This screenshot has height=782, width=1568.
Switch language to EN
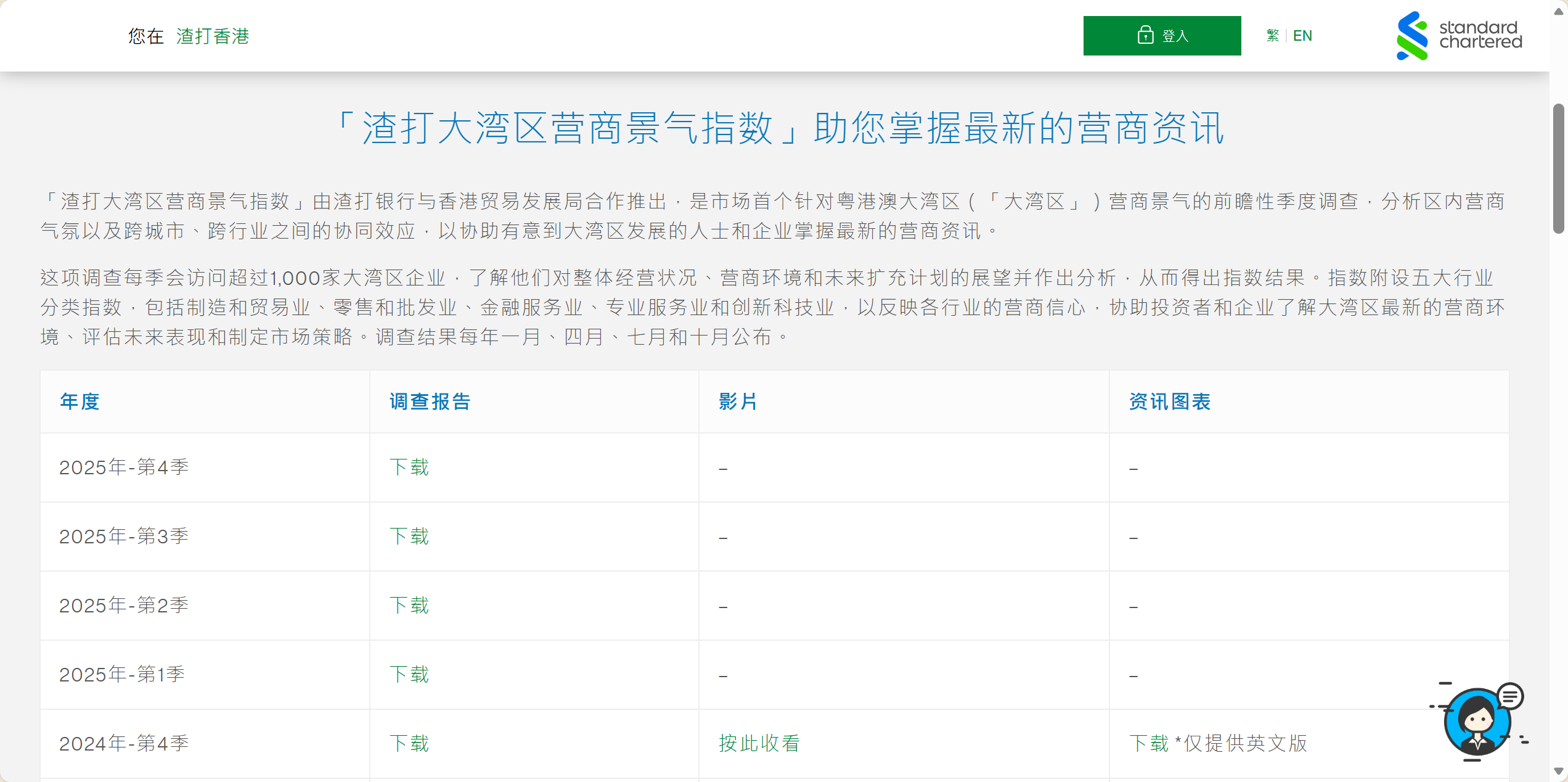[x=1302, y=36]
